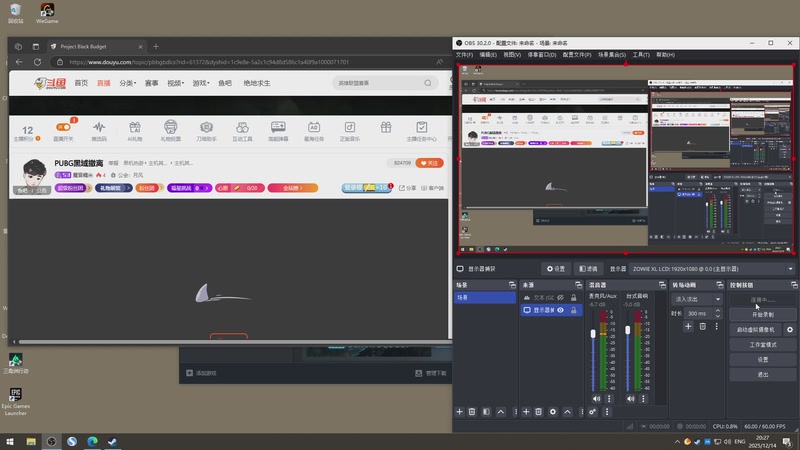Open mixer panel three-dot menu at bottom
This screenshot has width=800, height=450.
pos(607,412)
